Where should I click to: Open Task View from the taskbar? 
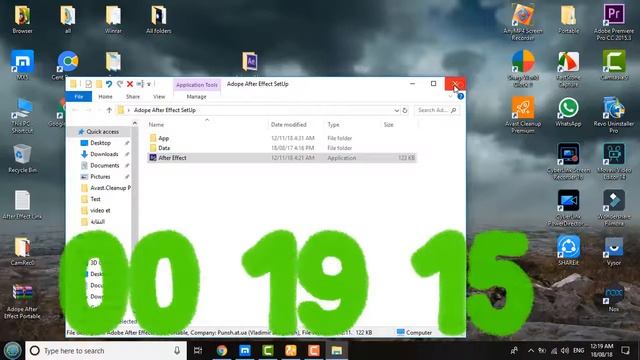tap(198, 351)
